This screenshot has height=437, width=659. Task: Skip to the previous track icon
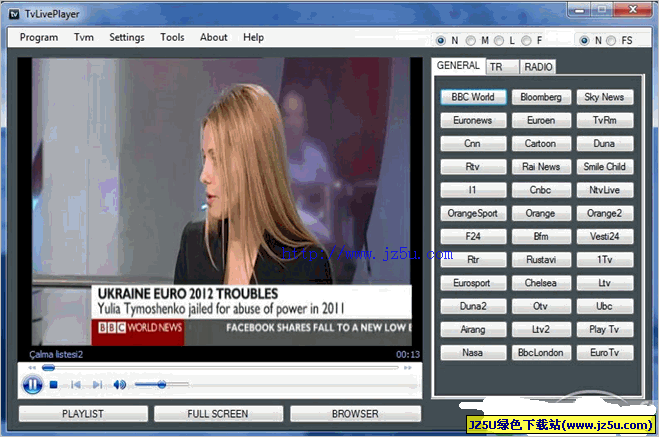(76, 384)
